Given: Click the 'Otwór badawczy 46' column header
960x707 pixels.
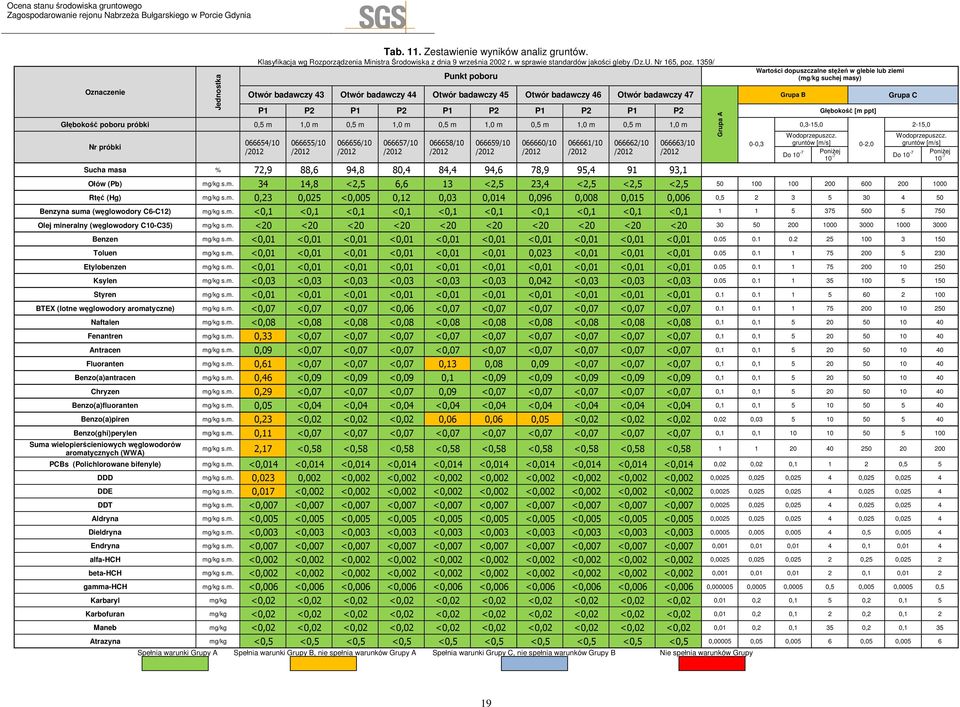Looking at the screenshot, I should coord(563,95).
